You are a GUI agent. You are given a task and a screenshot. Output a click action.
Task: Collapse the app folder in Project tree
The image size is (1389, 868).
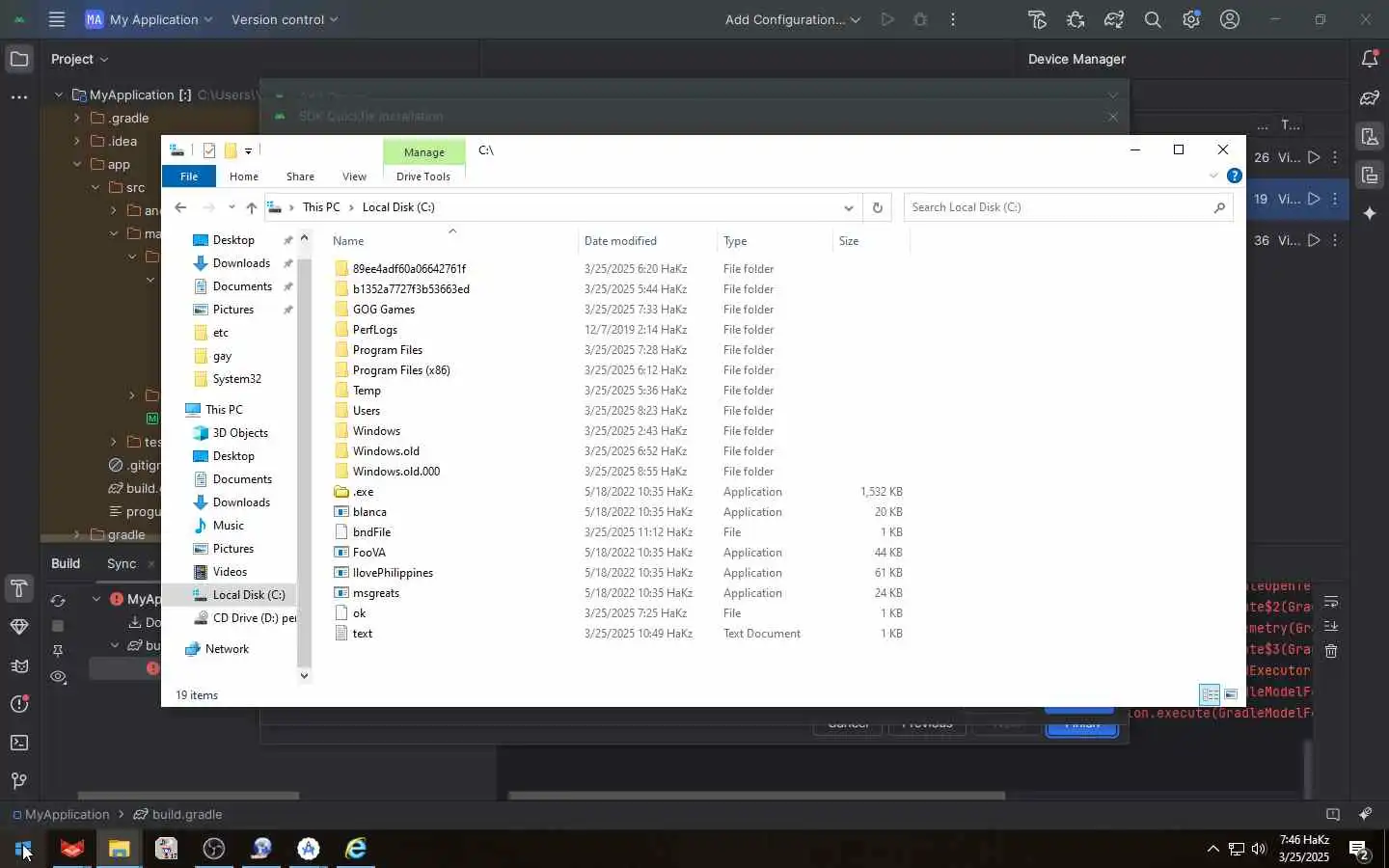(77, 164)
